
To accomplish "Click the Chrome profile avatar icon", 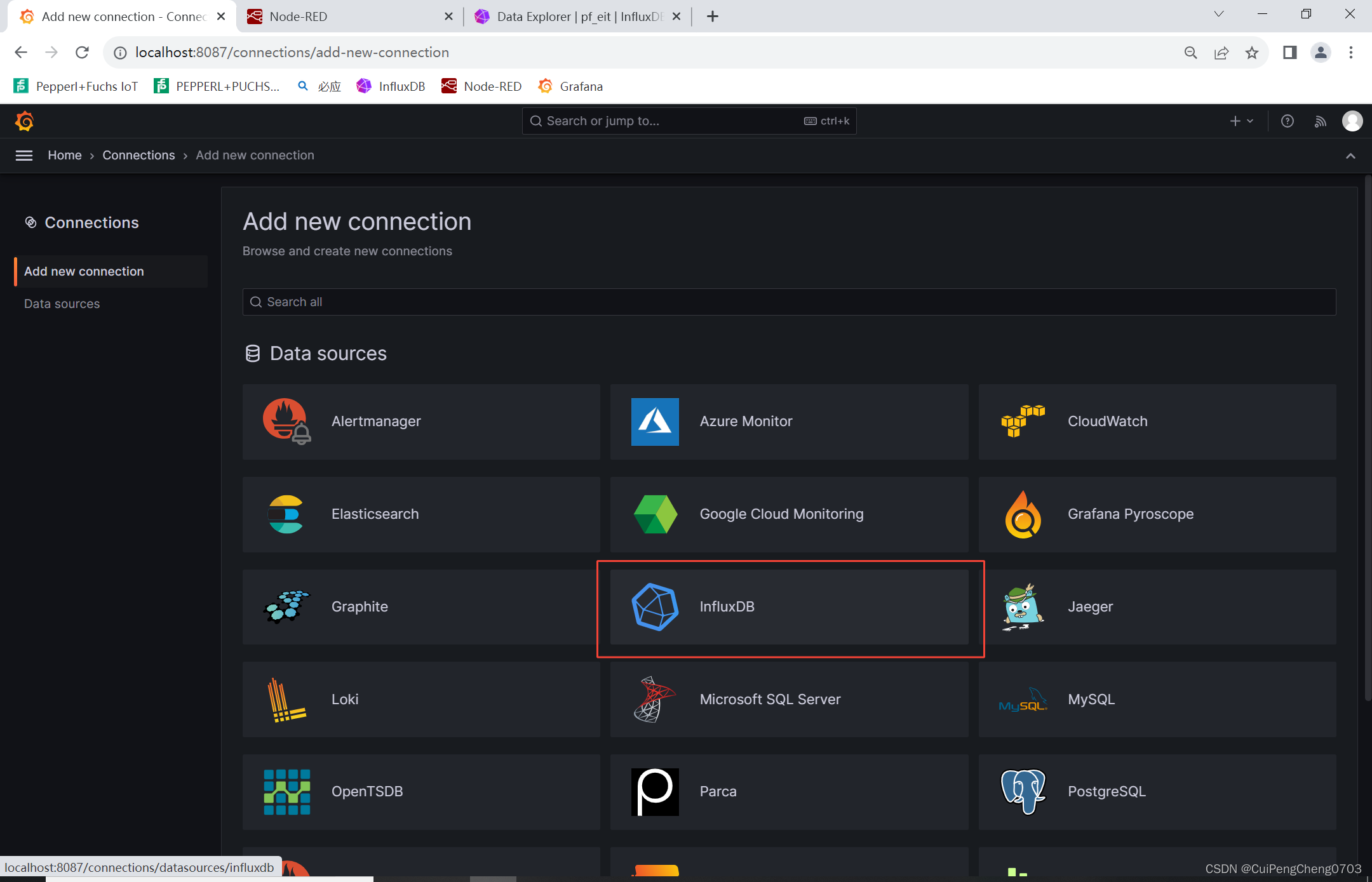I will 1321,53.
